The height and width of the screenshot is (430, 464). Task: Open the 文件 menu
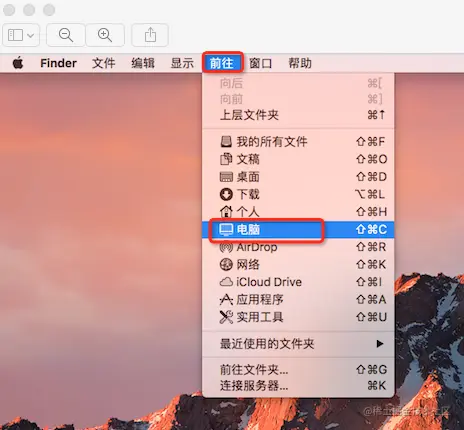(104, 63)
